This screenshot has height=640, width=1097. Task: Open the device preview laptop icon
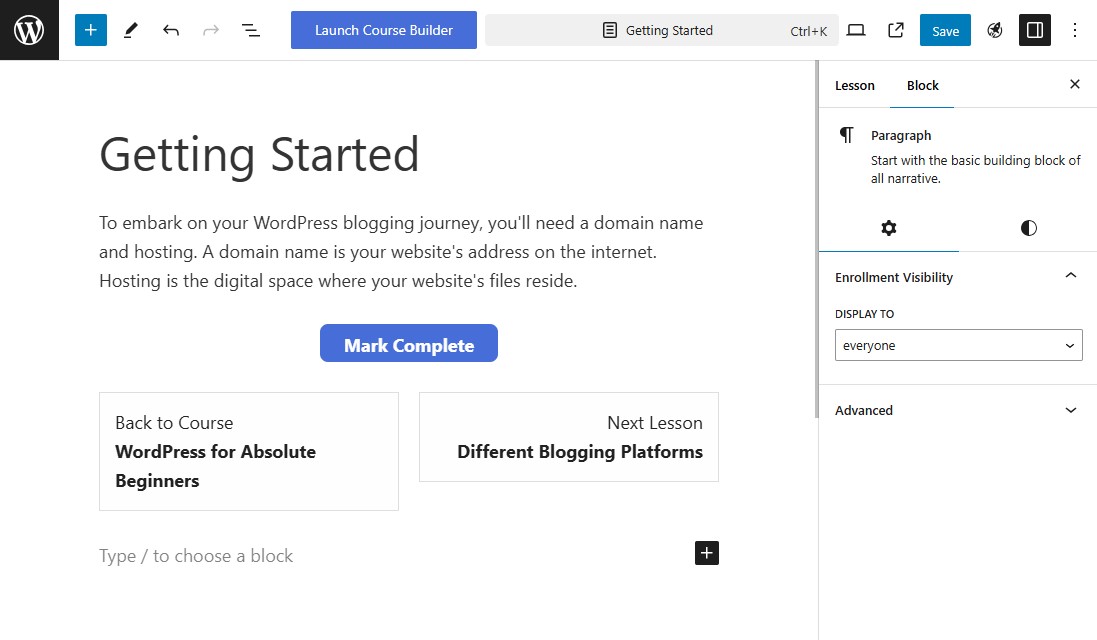click(856, 30)
